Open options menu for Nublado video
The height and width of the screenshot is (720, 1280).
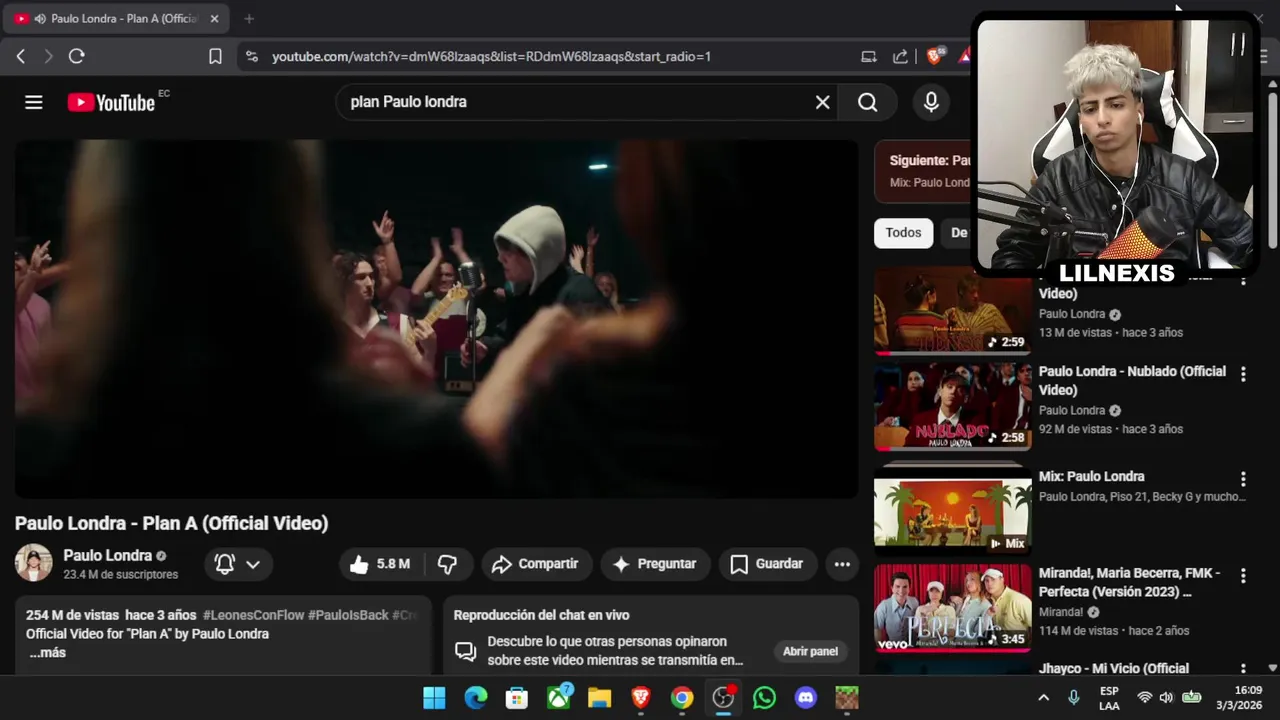pos(1243,374)
